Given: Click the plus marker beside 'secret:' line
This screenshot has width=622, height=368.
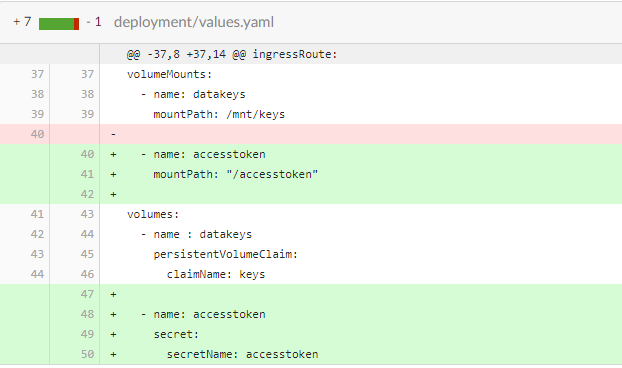Looking at the screenshot, I should (x=113, y=334).
